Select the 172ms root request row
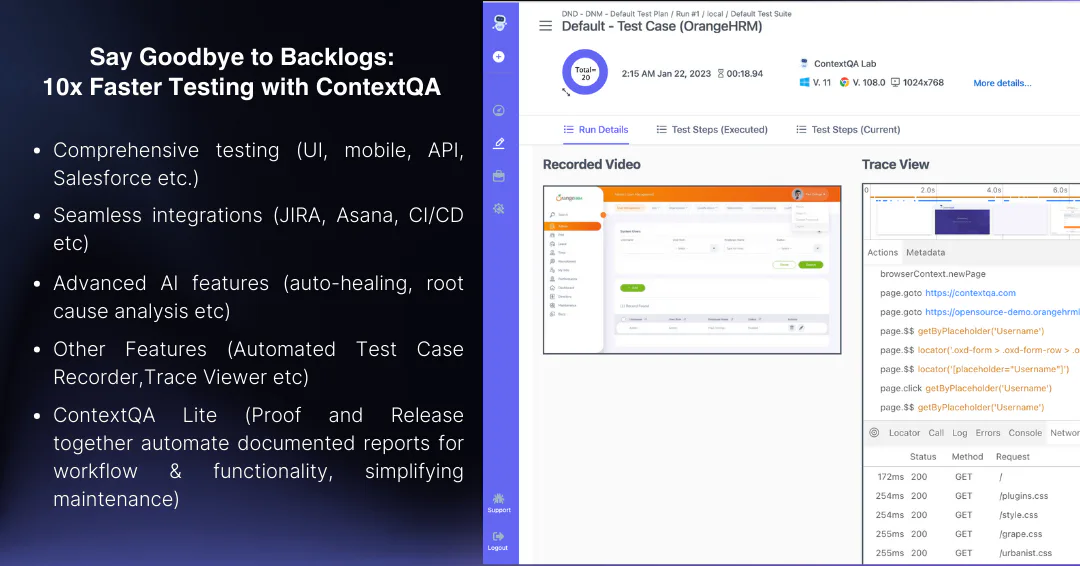This screenshot has height=566, width=1080. coord(972,476)
